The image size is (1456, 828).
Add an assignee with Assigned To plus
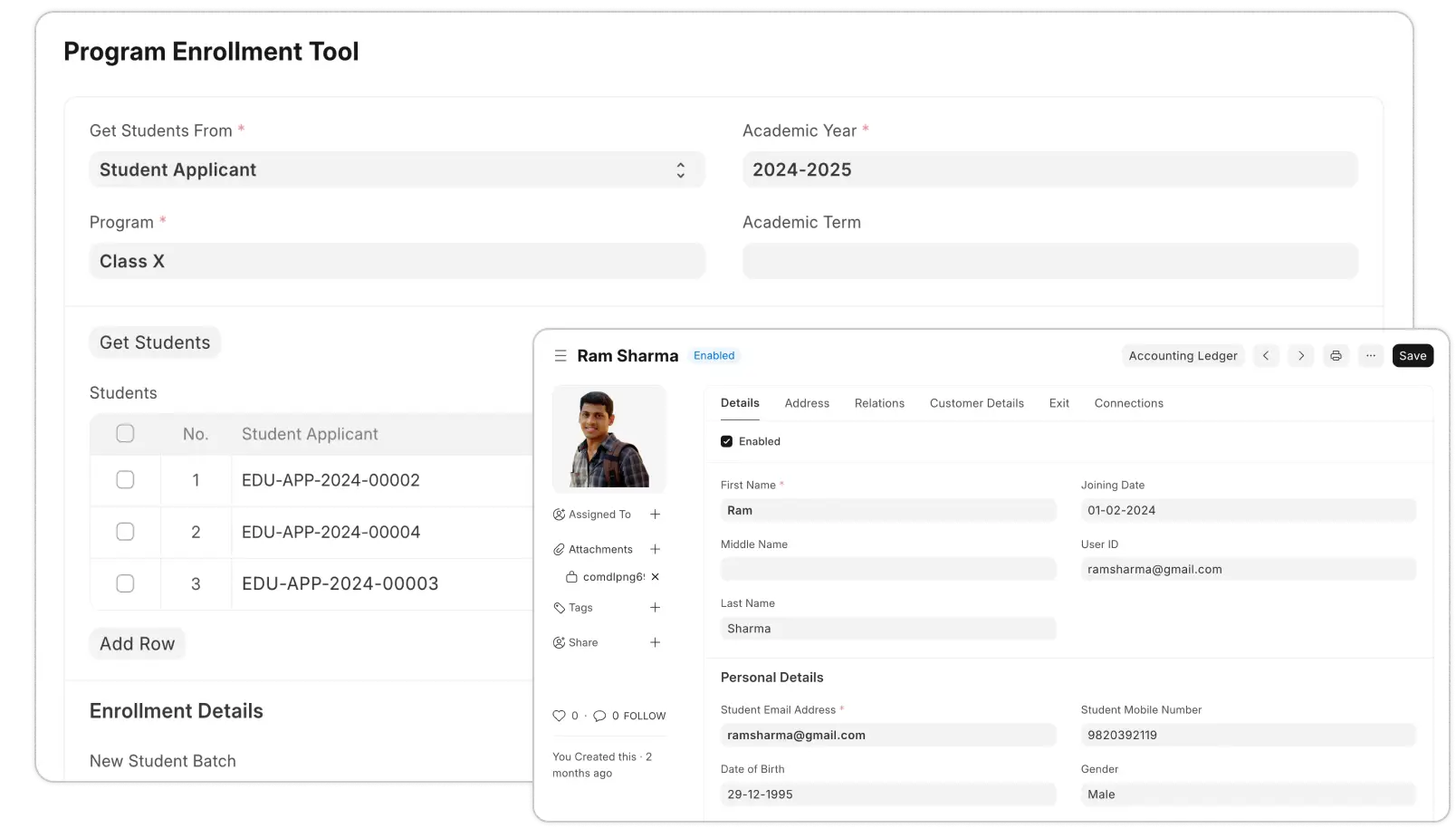(655, 515)
